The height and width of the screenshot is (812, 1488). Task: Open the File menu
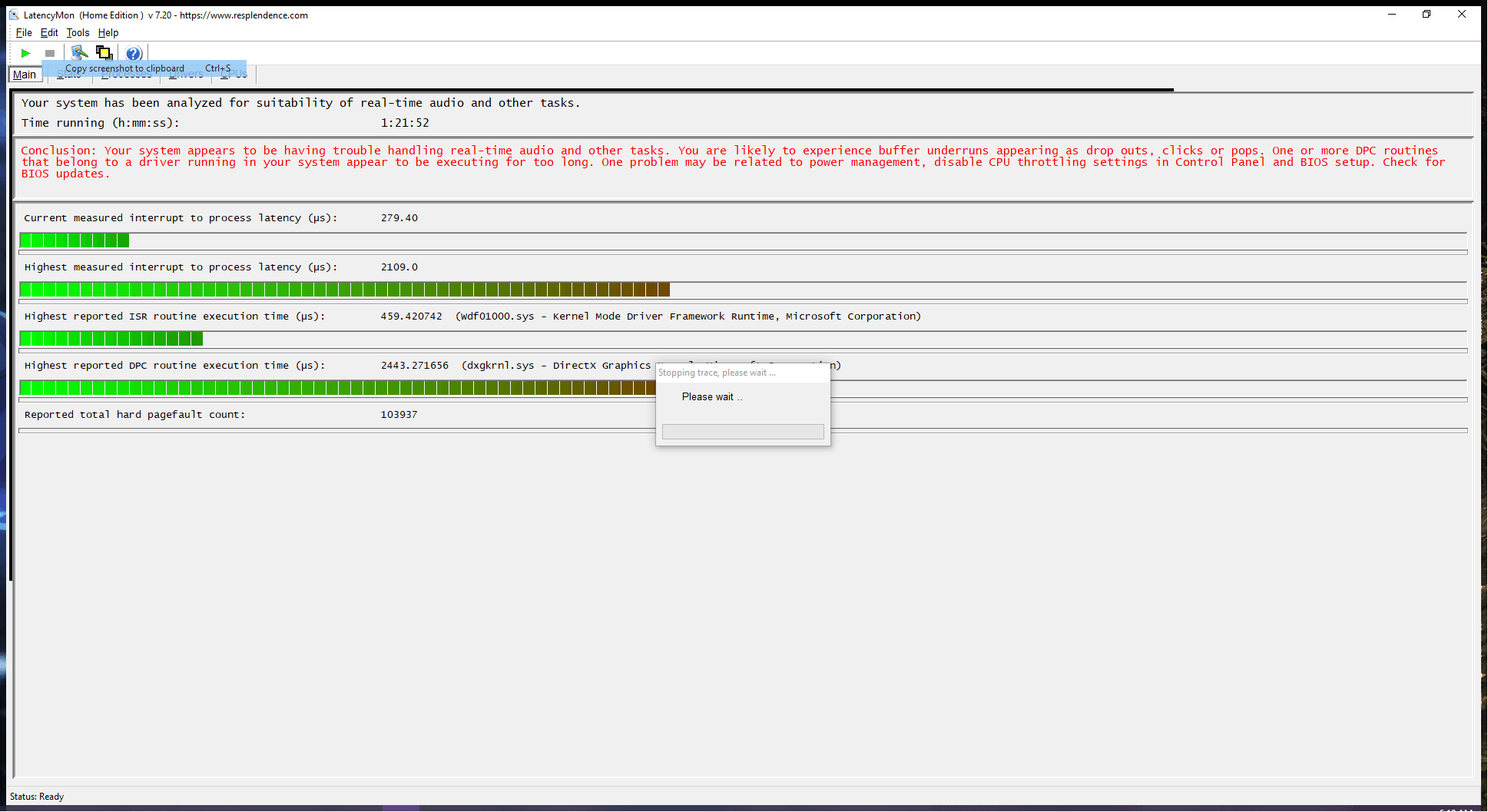click(24, 32)
